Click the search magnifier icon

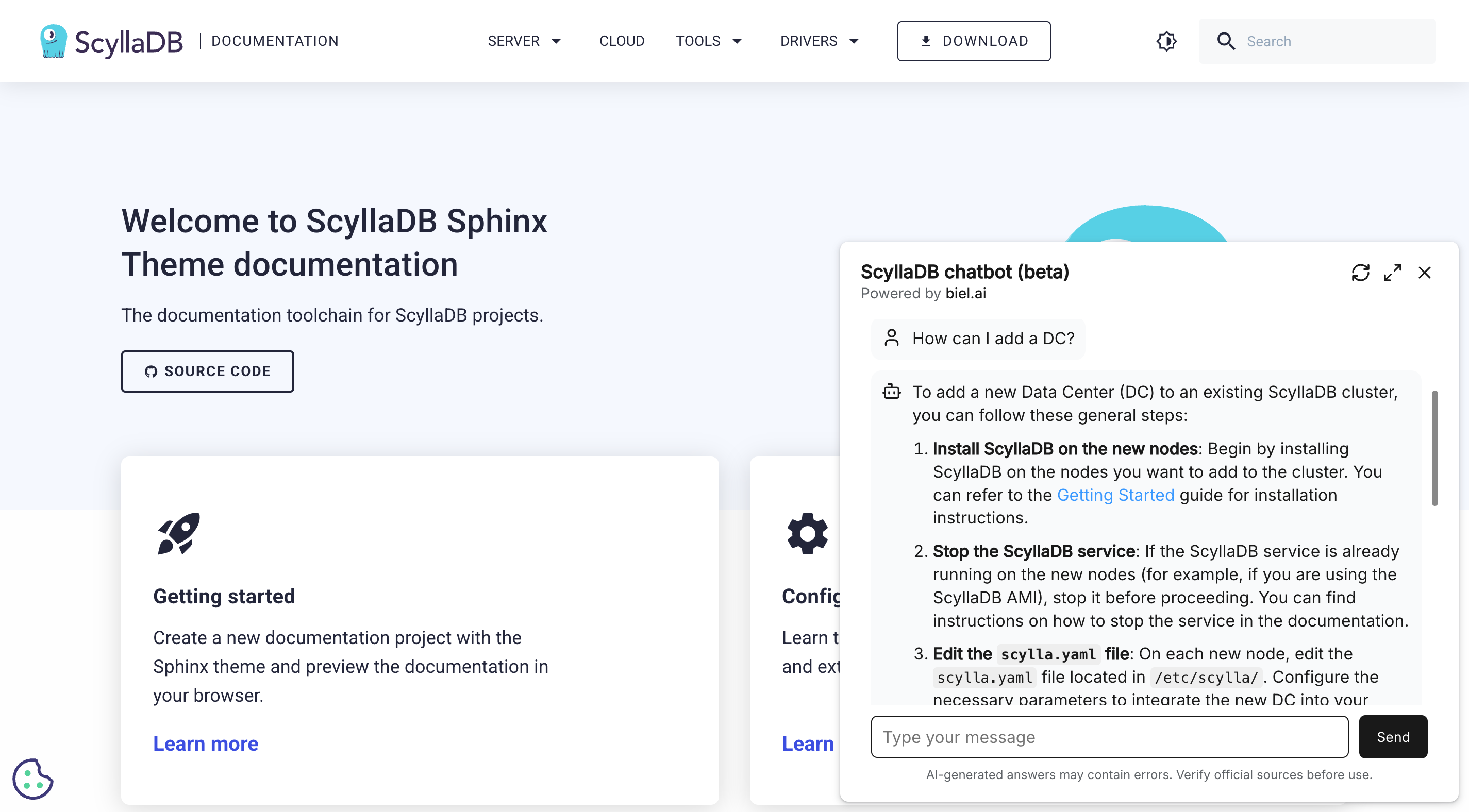1226,41
